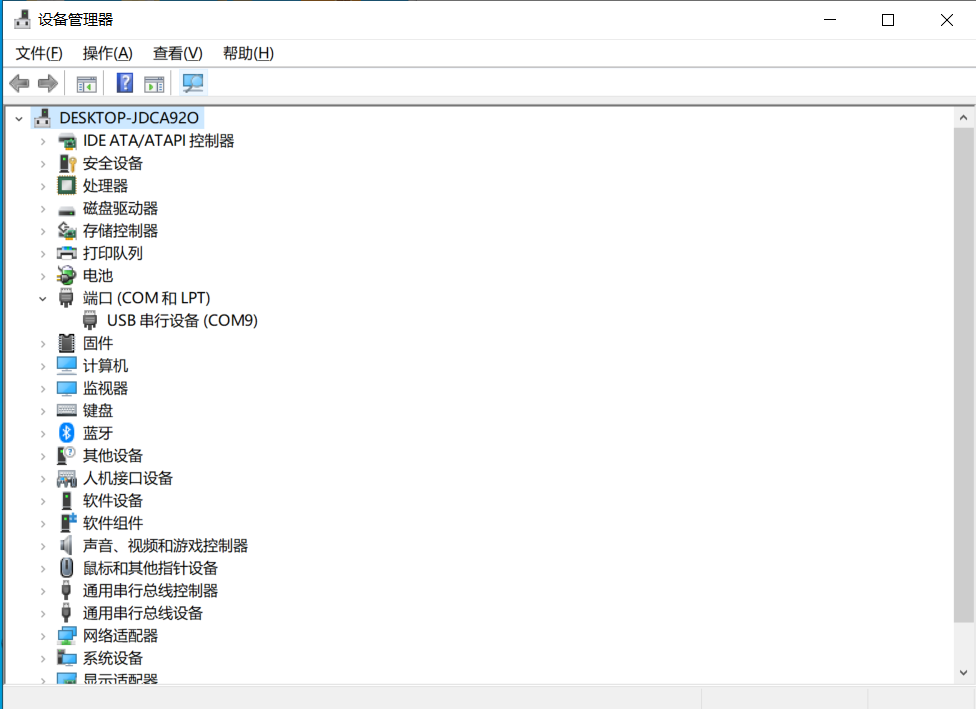This screenshot has width=976, height=709.
Task: Click the vertical scrollbar thumb
Action: point(964,375)
